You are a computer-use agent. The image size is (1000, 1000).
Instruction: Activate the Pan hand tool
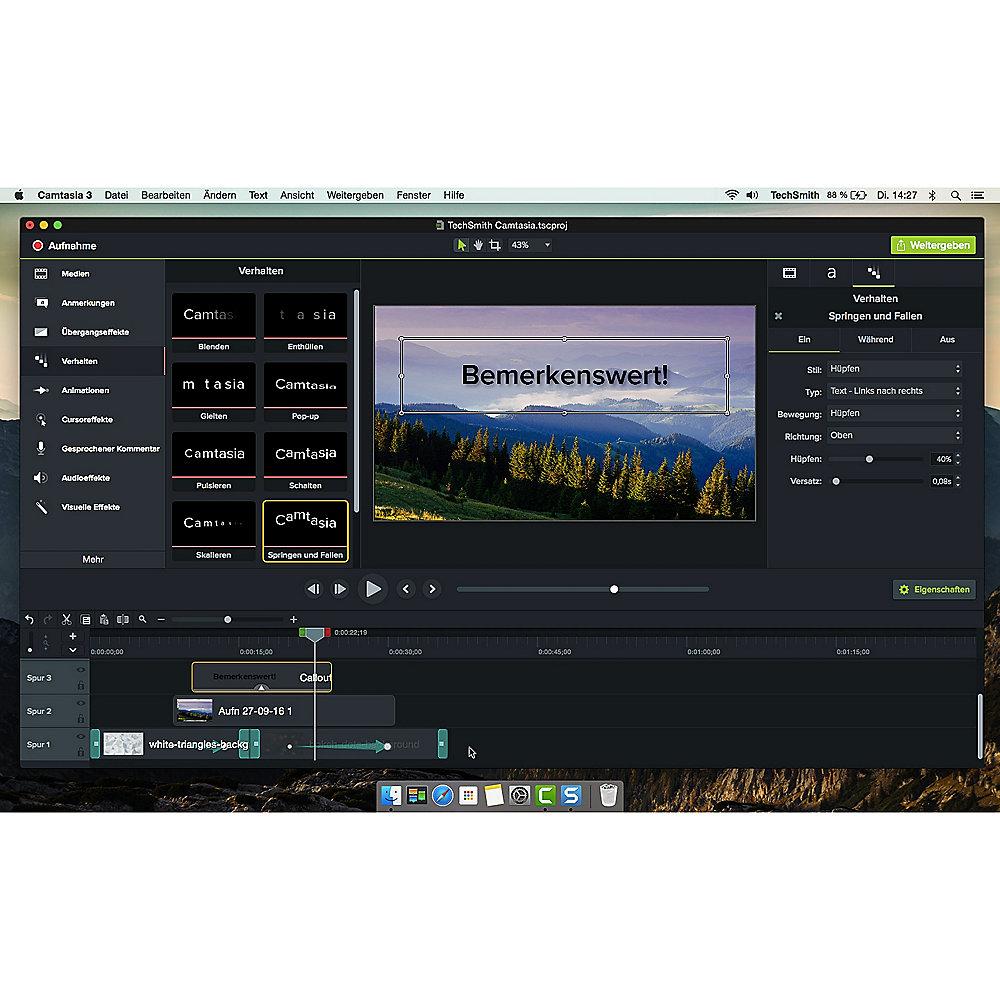[478, 245]
